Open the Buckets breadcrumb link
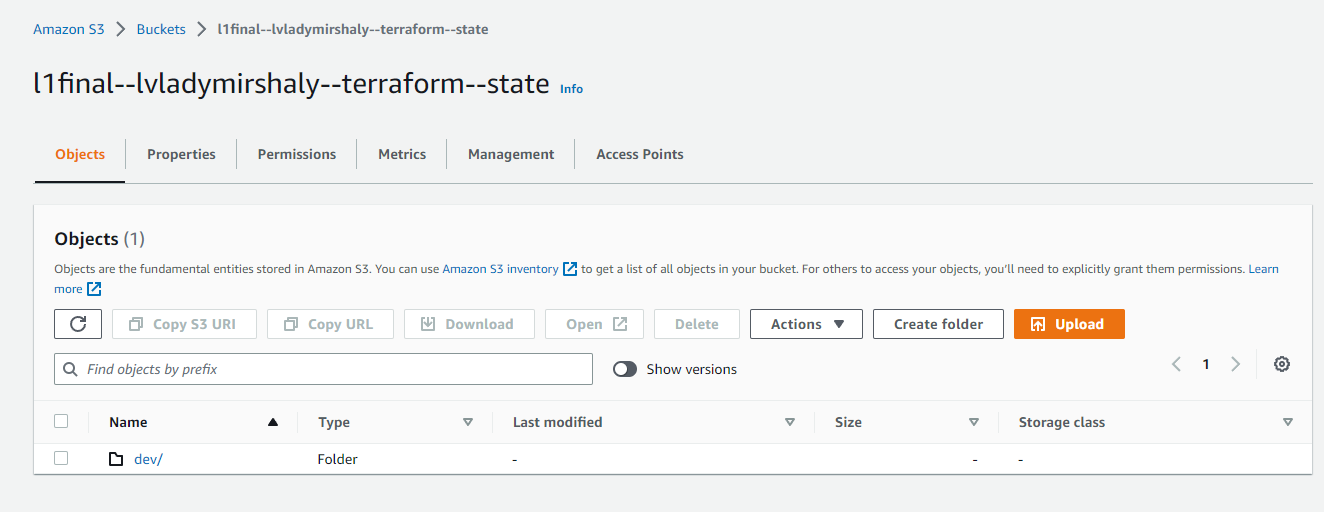 tap(161, 29)
